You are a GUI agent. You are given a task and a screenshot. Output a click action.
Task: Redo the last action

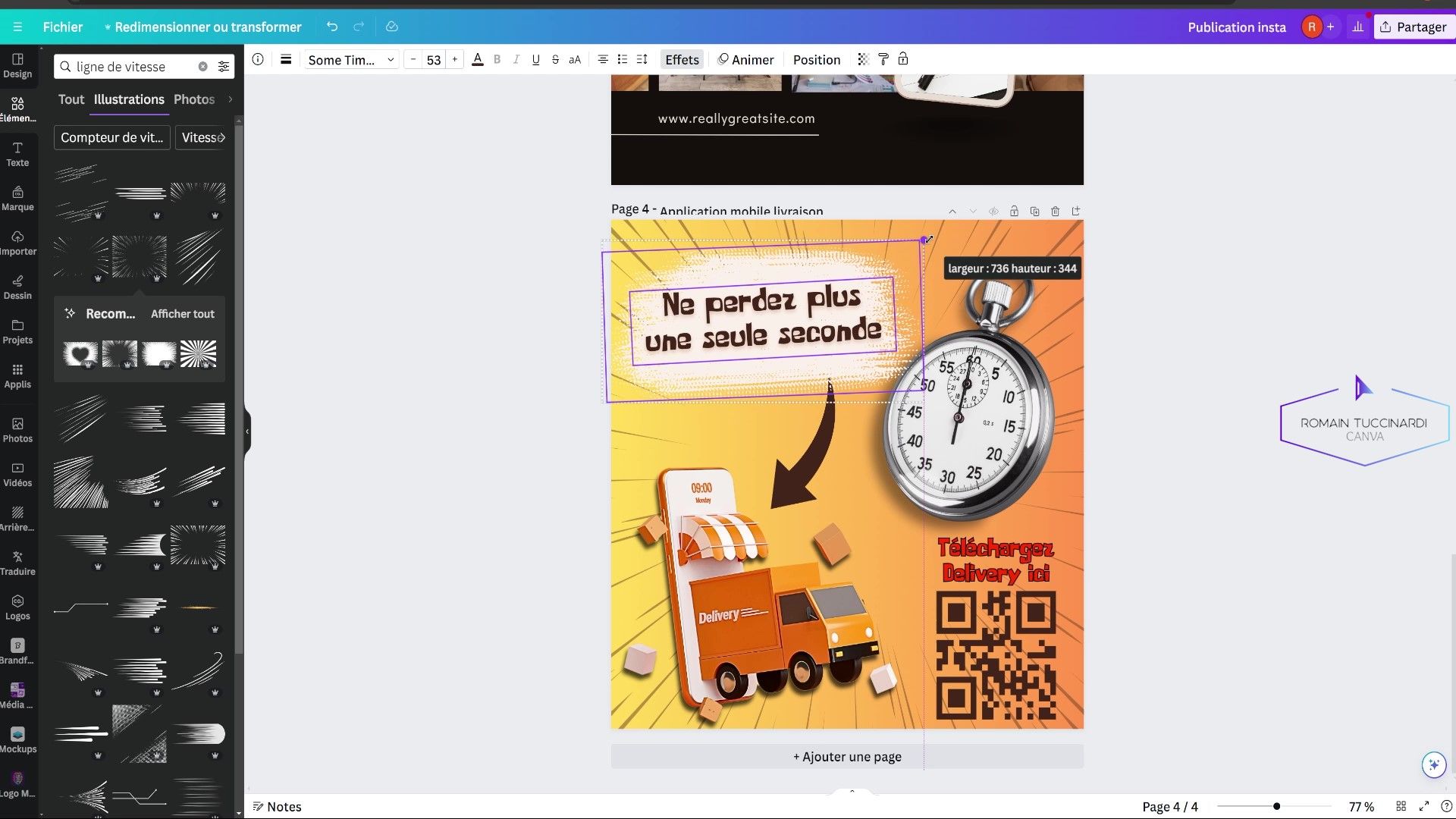click(x=359, y=27)
